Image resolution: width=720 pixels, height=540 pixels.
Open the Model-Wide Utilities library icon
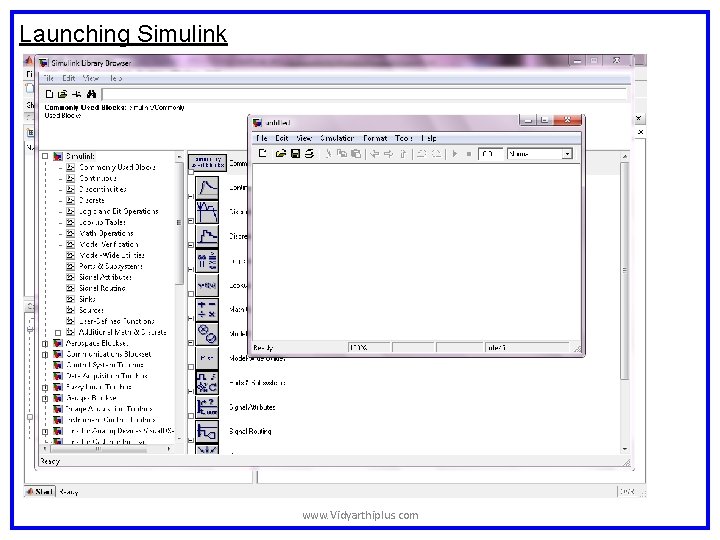point(207,358)
